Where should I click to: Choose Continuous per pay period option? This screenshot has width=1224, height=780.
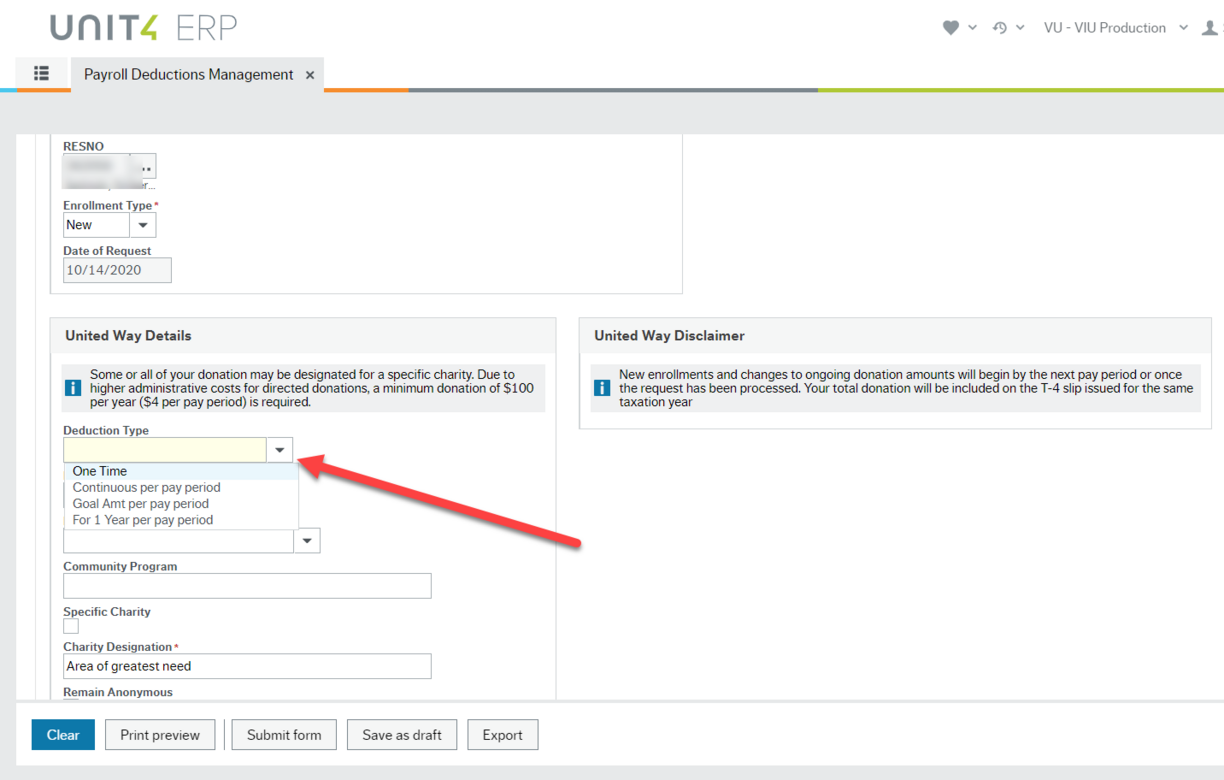pos(146,488)
